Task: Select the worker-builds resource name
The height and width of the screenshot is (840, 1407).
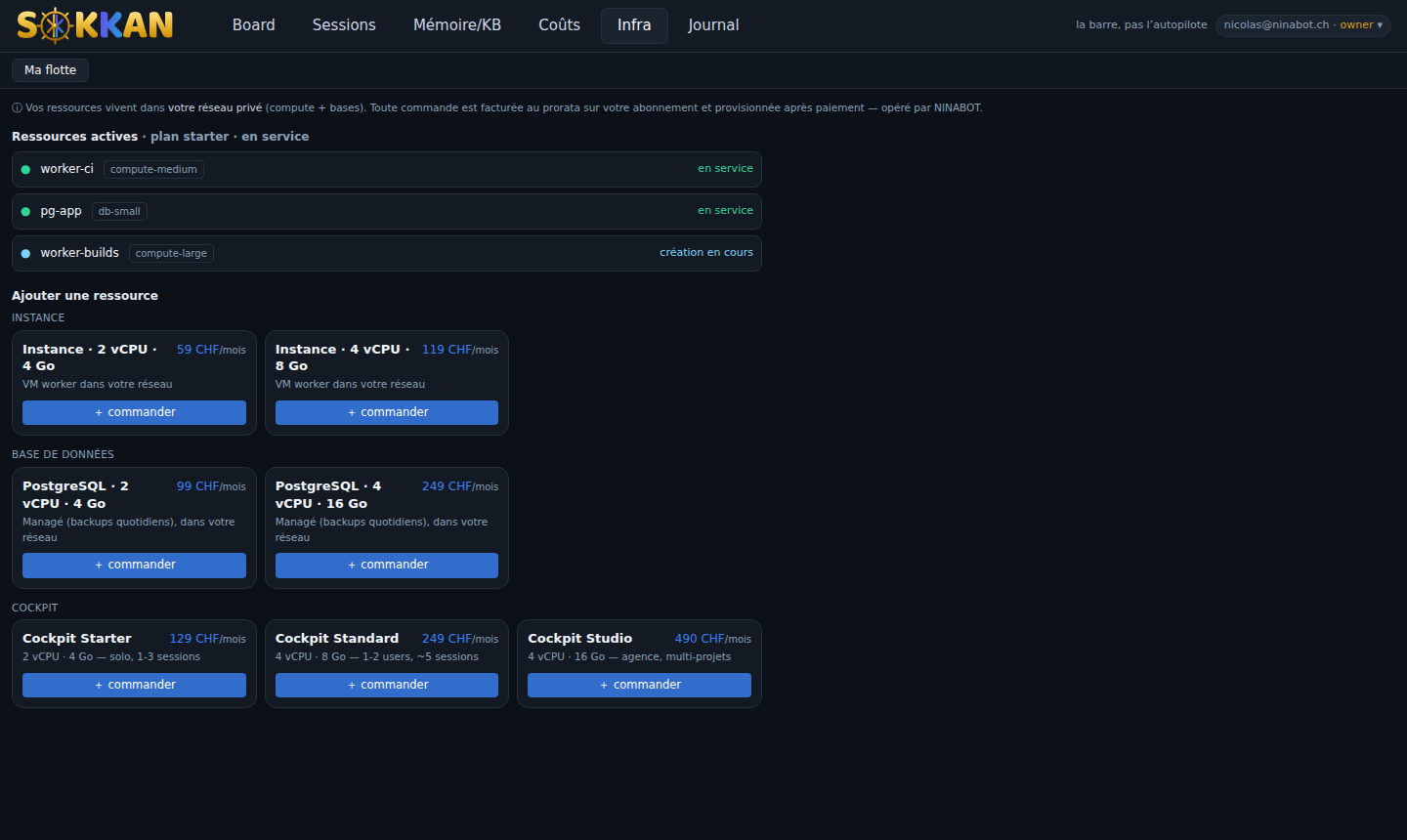Action: click(x=79, y=253)
